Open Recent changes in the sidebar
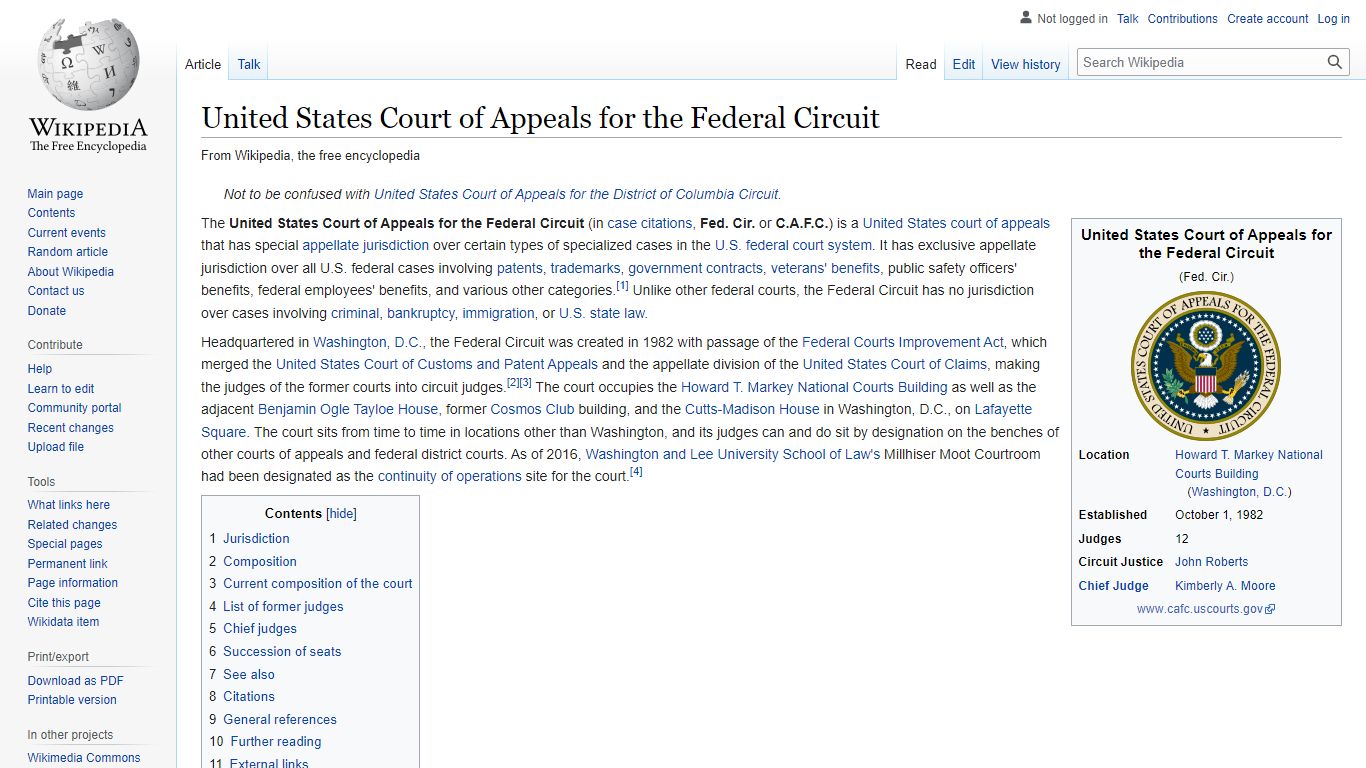The image size is (1366, 768). [x=70, y=428]
